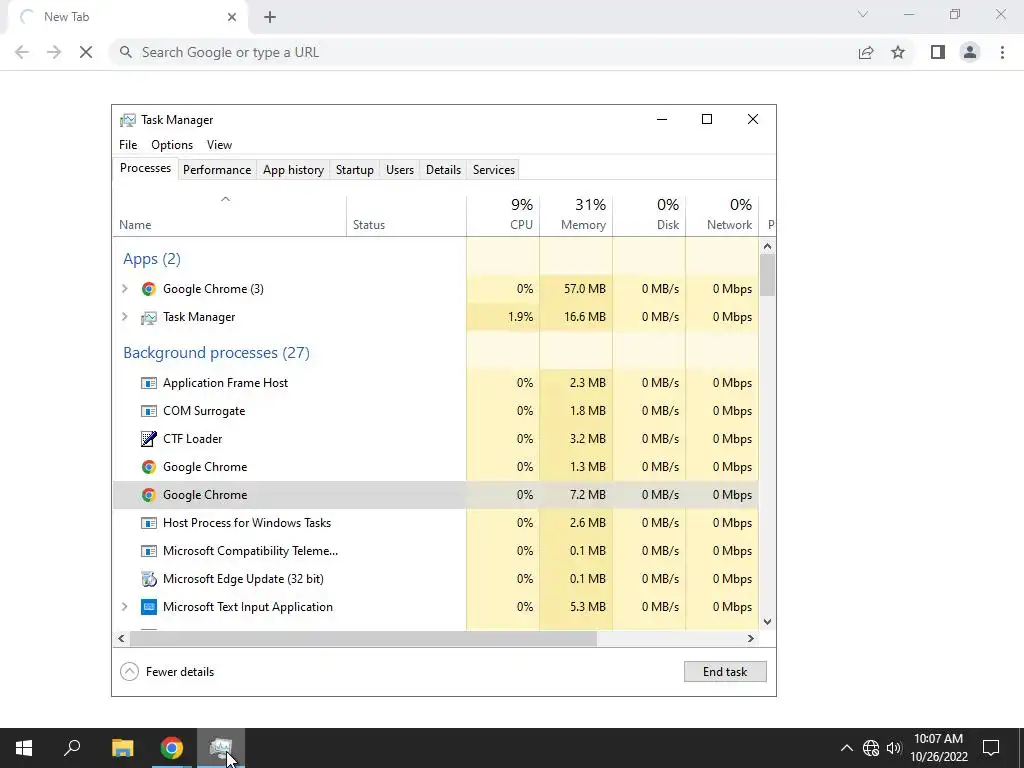Sort by the CPU column header

click(x=503, y=216)
